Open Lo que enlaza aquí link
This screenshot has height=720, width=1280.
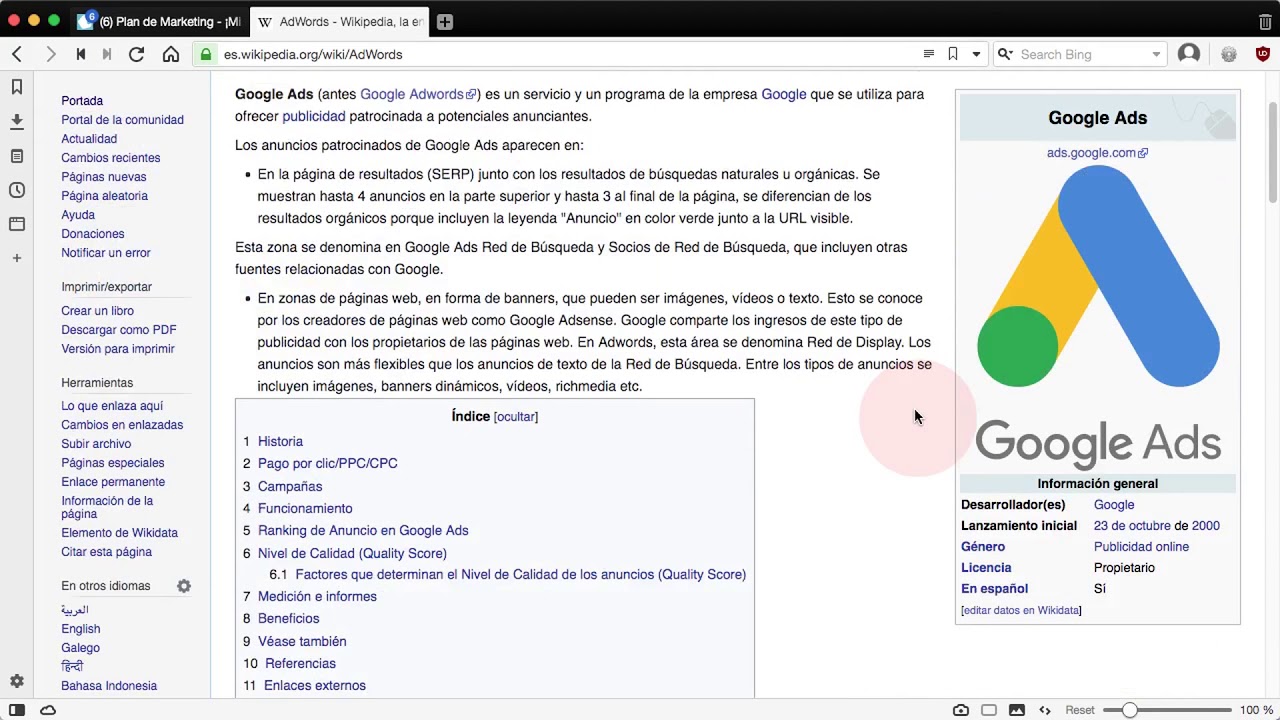click(112, 406)
